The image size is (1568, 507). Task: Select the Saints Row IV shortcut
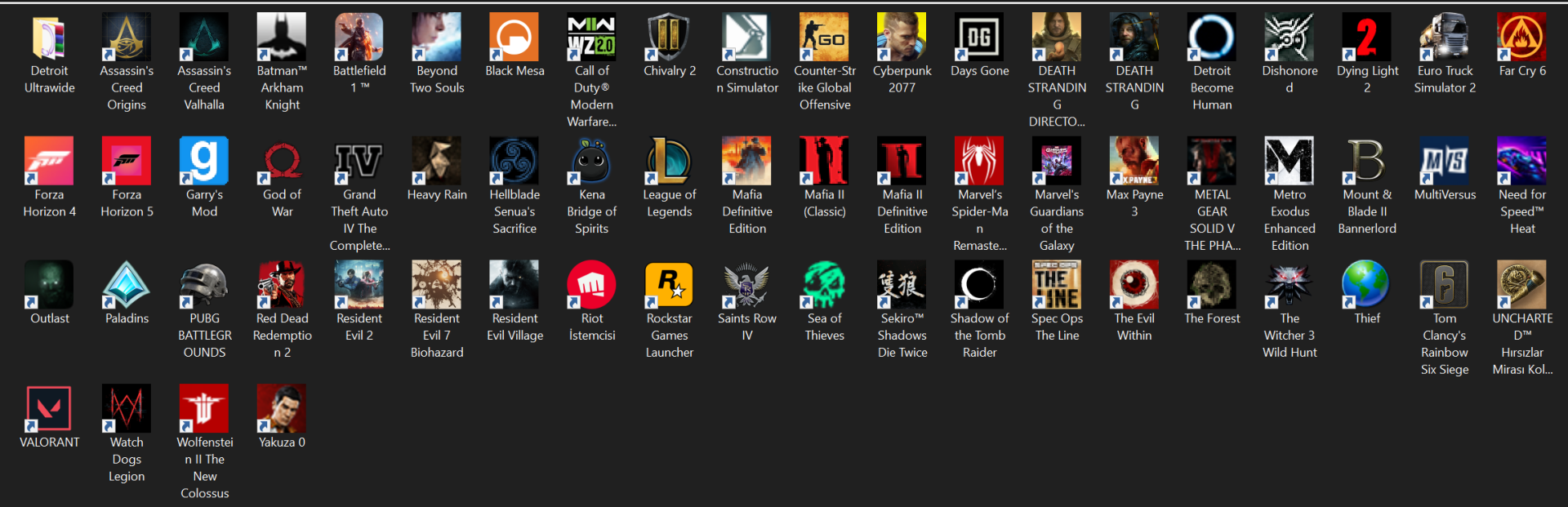pos(747,285)
